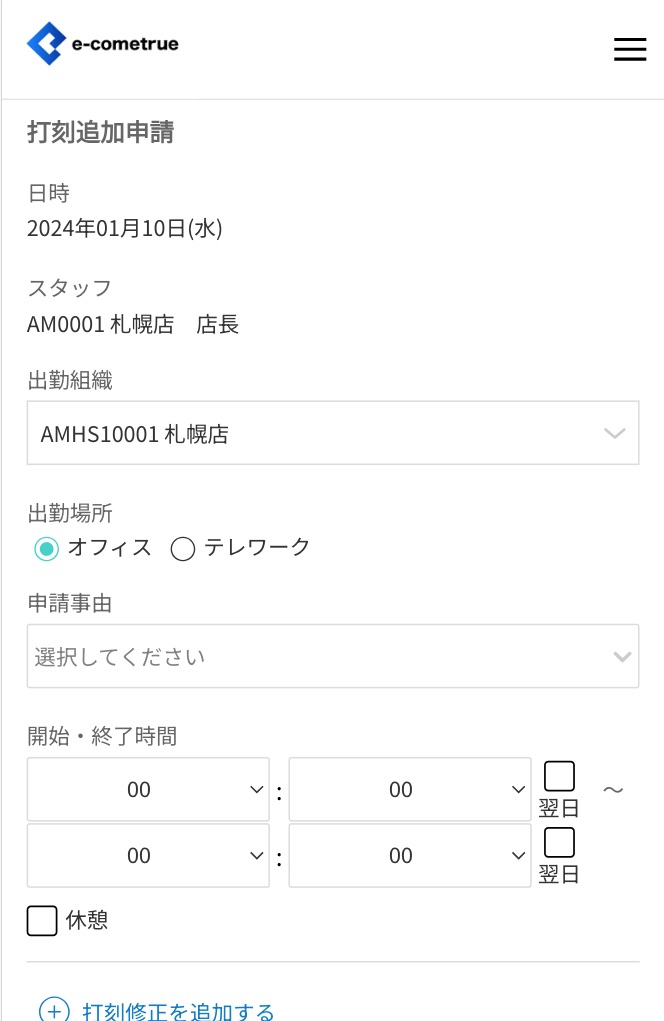Open the start time minute dropdown
Screen dimensions: 664x1021
click(410, 790)
